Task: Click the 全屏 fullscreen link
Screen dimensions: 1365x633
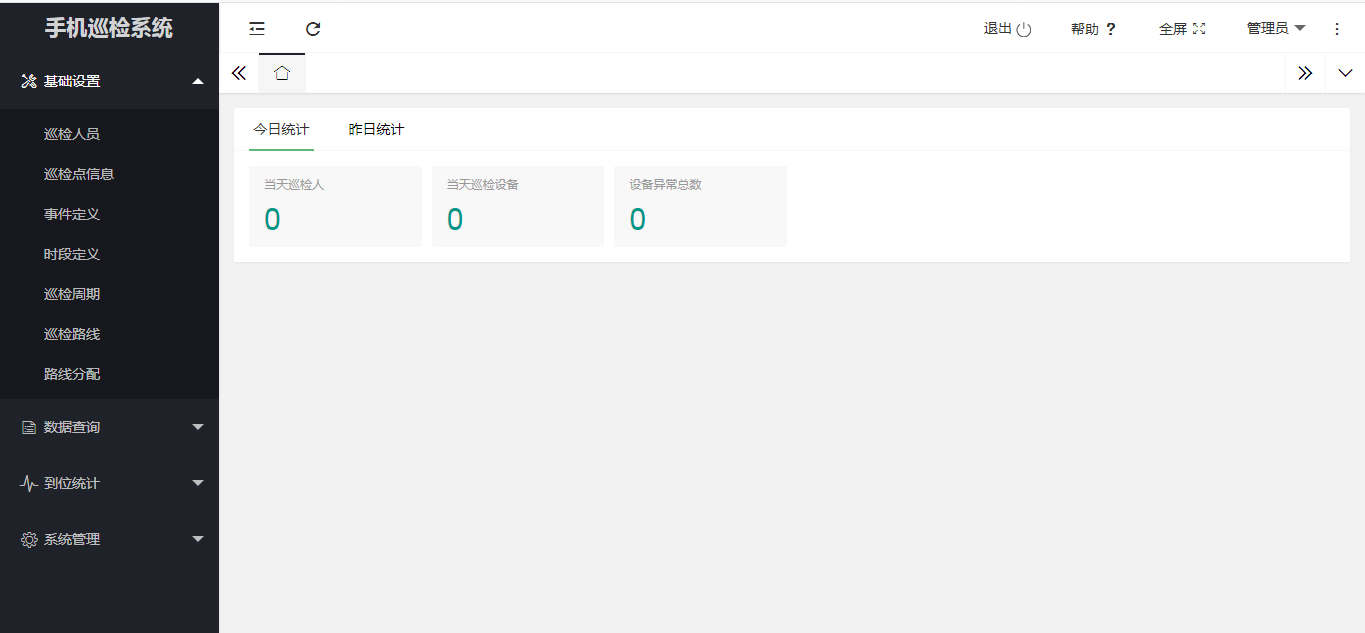Action: (1173, 29)
